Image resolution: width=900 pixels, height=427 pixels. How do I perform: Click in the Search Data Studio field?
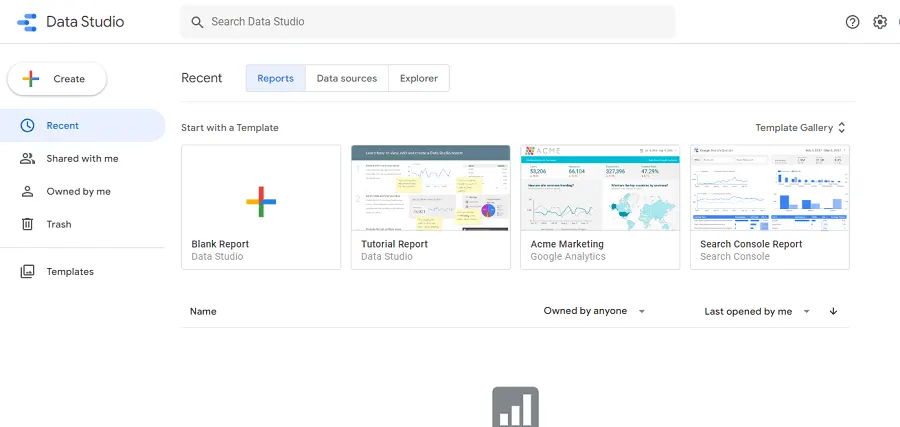(x=428, y=22)
